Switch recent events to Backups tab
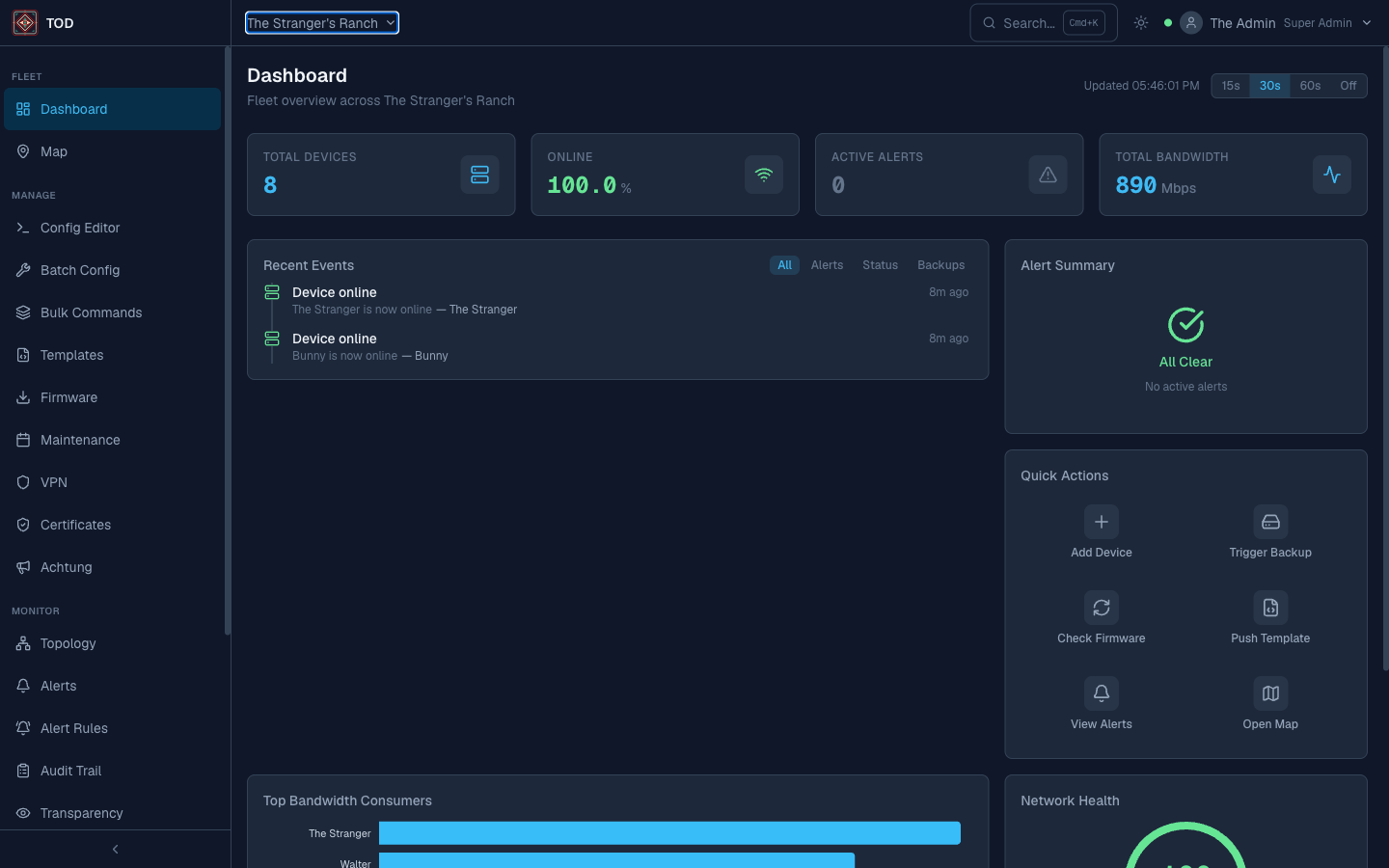The height and width of the screenshot is (868, 1389). pyautogui.click(x=940, y=265)
